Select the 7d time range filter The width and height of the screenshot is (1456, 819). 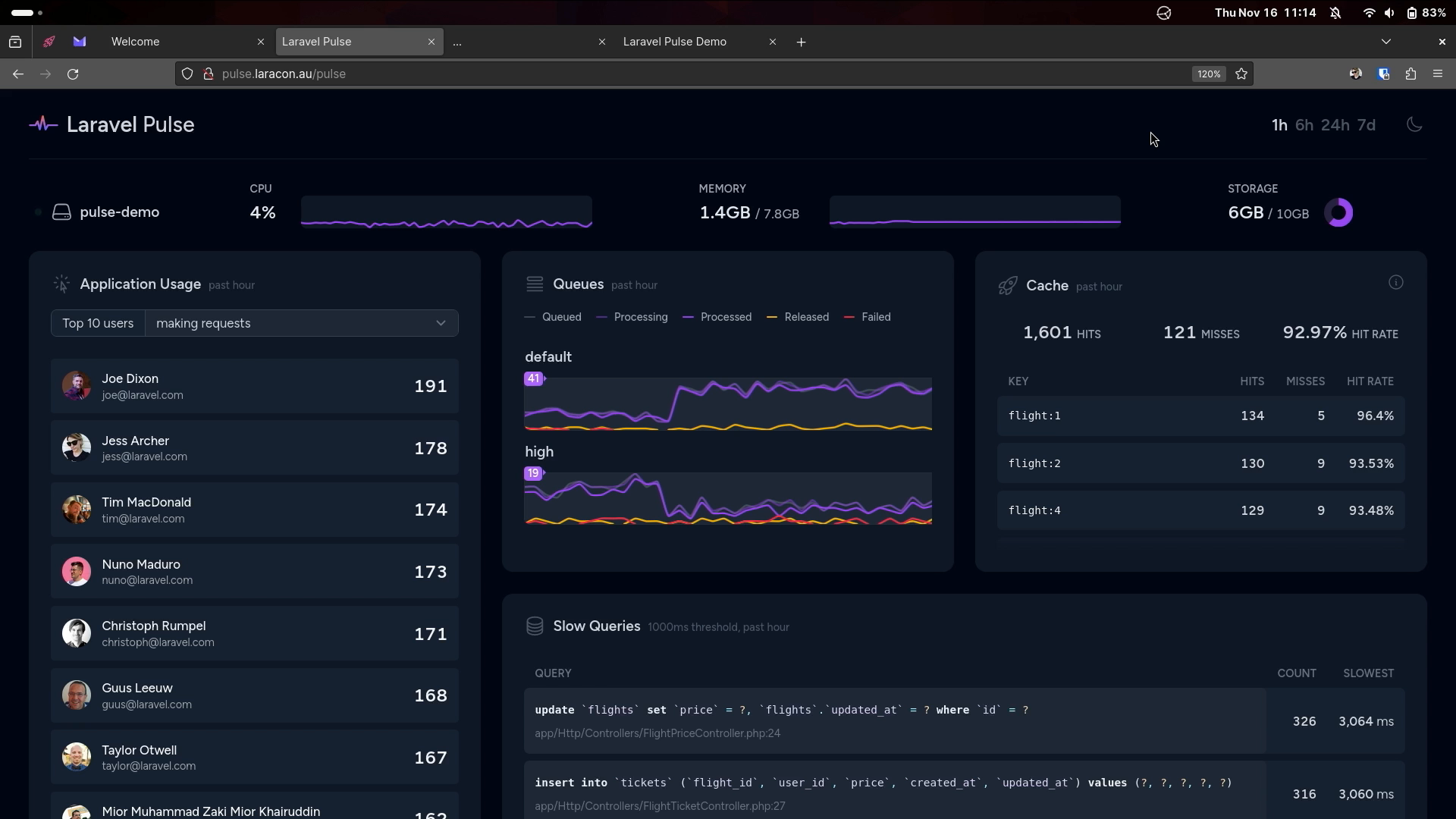pyautogui.click(x=1367, y=125)
